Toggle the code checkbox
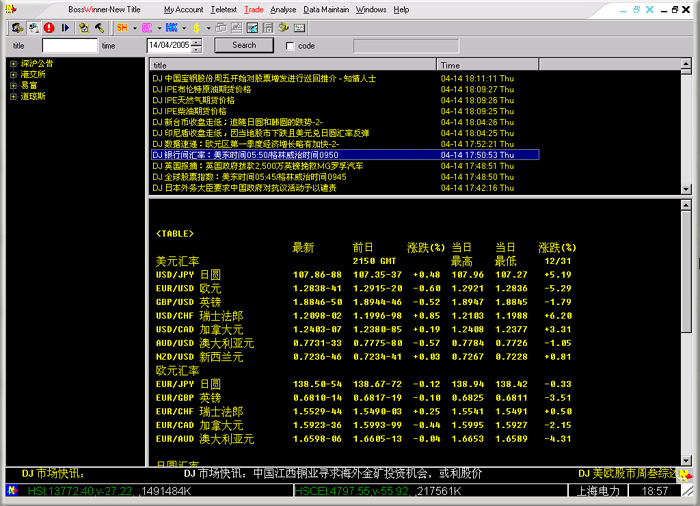 click(x=290, y=46)
